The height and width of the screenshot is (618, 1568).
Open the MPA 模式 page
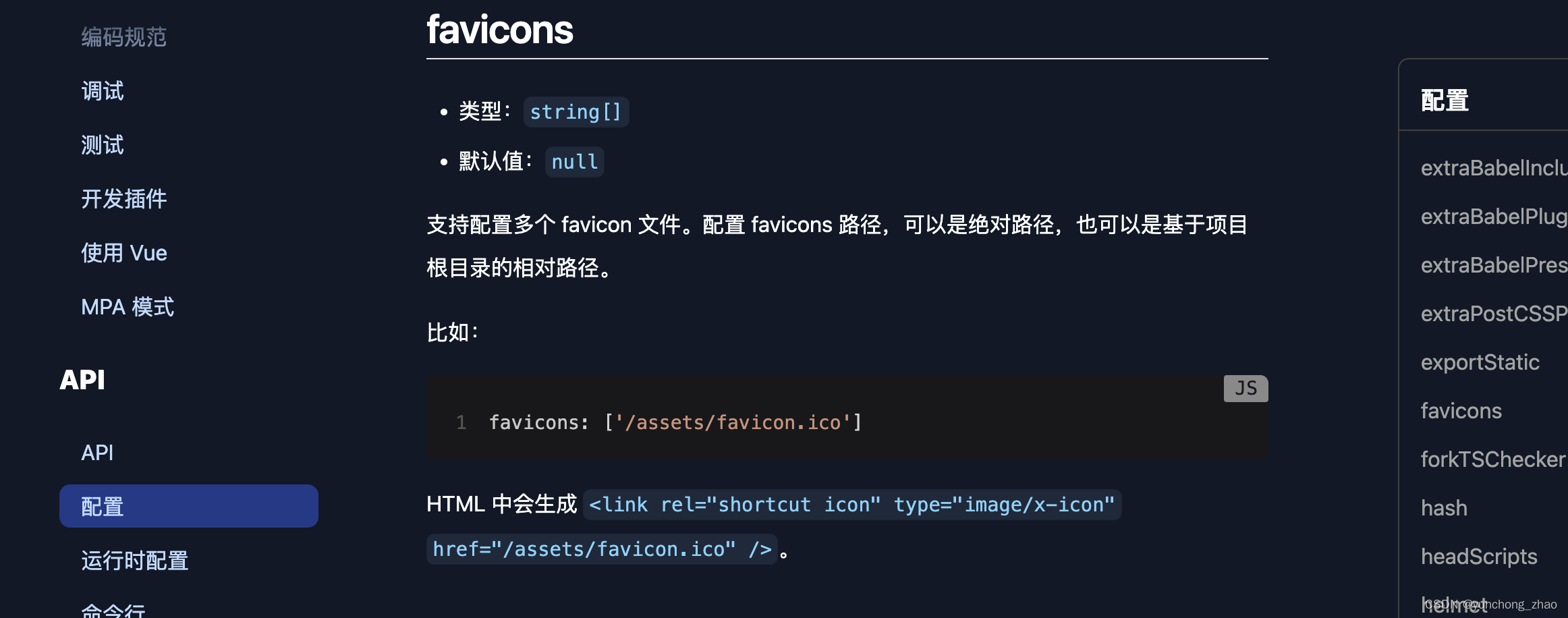pyautogui.click(x=127, y=306)
